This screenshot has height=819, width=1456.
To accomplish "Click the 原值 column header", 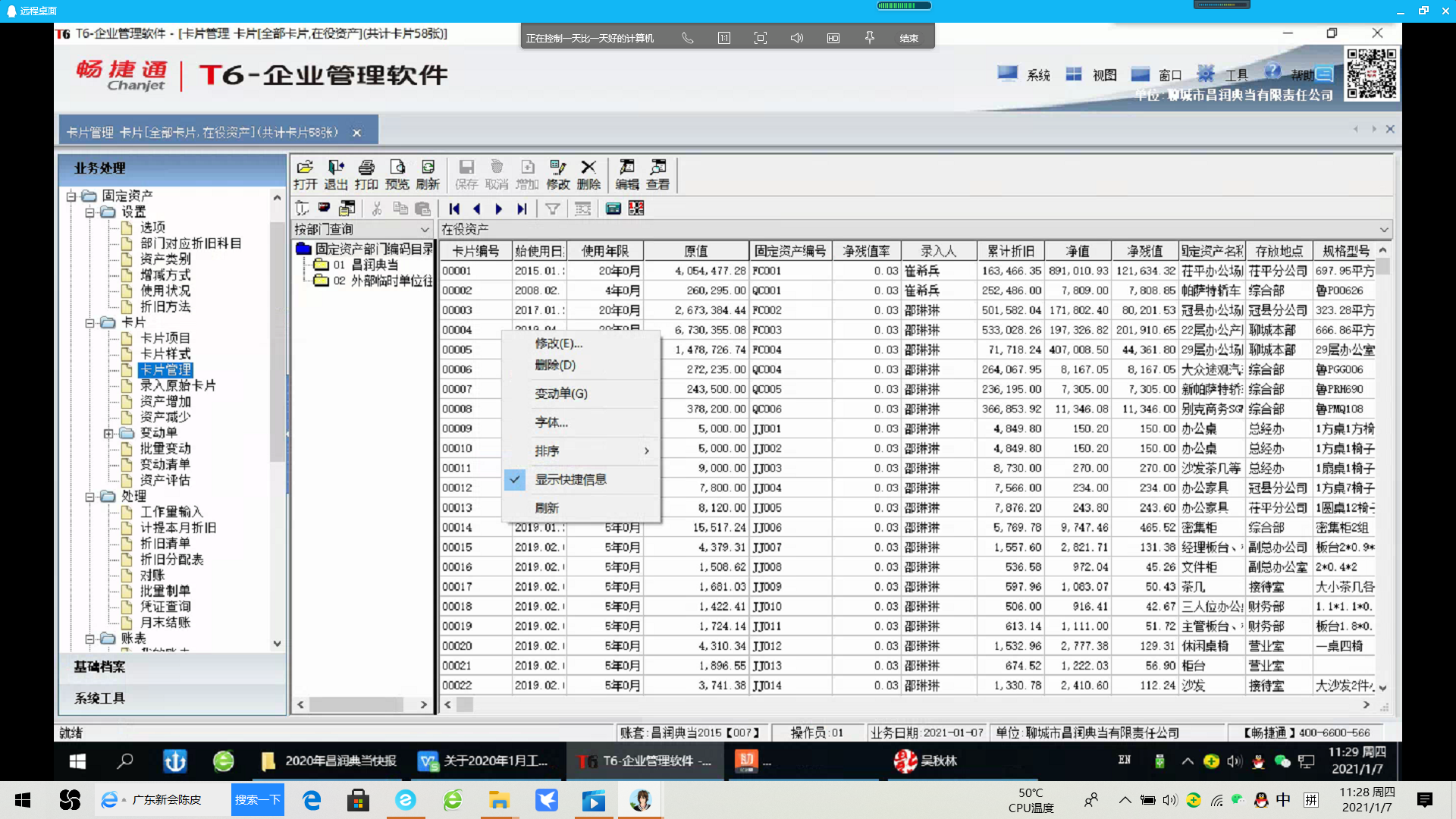I will 696,251.
